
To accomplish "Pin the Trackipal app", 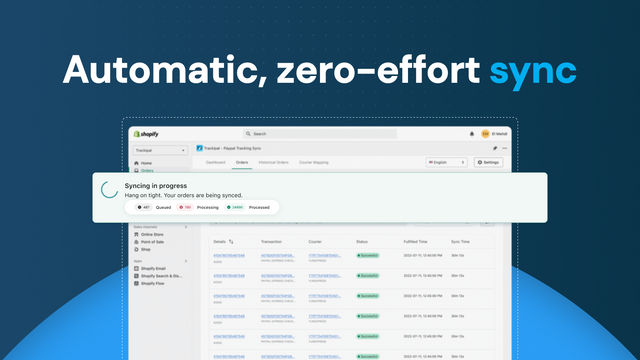I will [x=495, y=148].
